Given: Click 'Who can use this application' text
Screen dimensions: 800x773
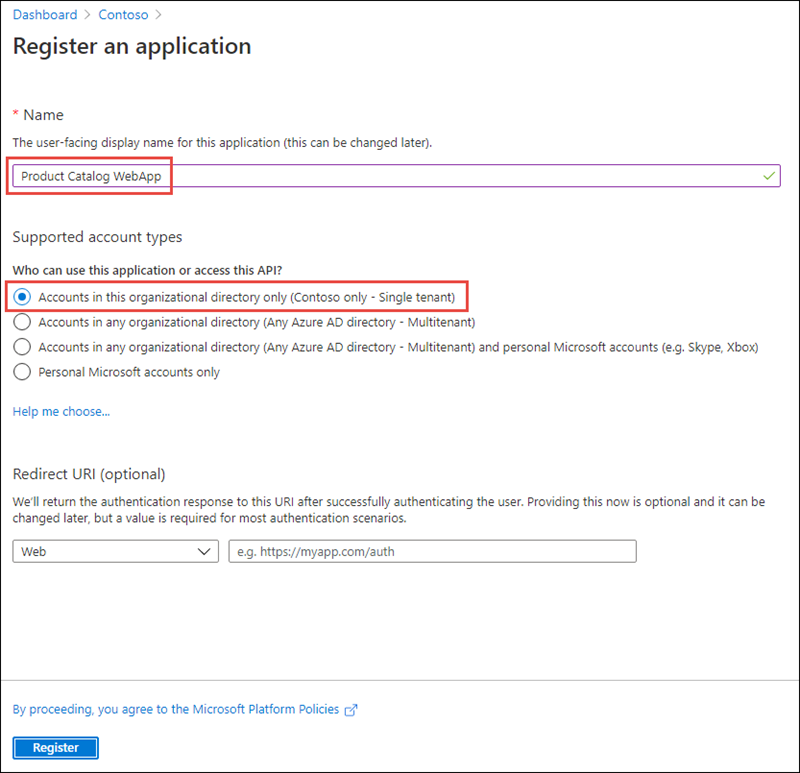Looking at the screenshot, I should point(147,270).
